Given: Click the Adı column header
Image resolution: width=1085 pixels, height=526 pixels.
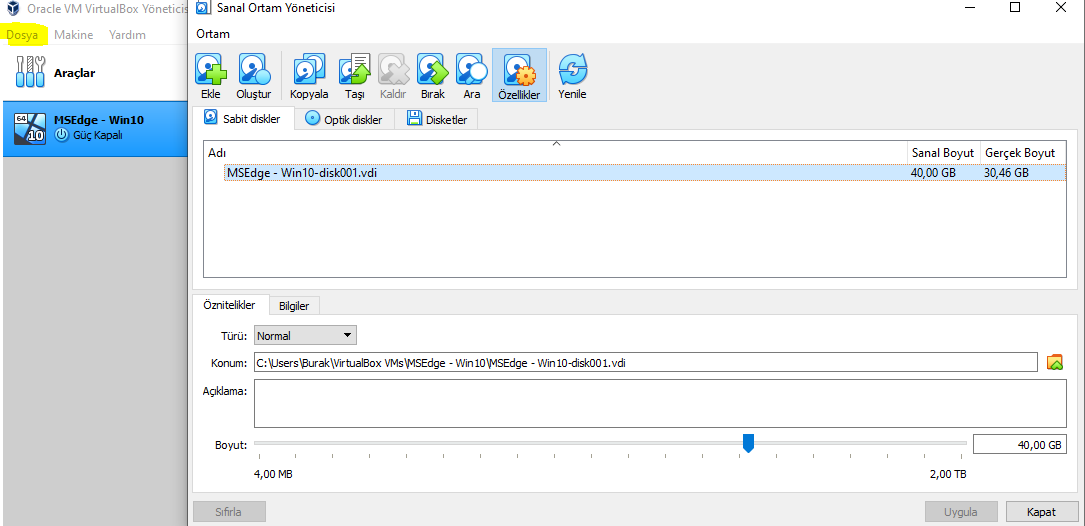Looking at the screenshot, I should point(555,152).
